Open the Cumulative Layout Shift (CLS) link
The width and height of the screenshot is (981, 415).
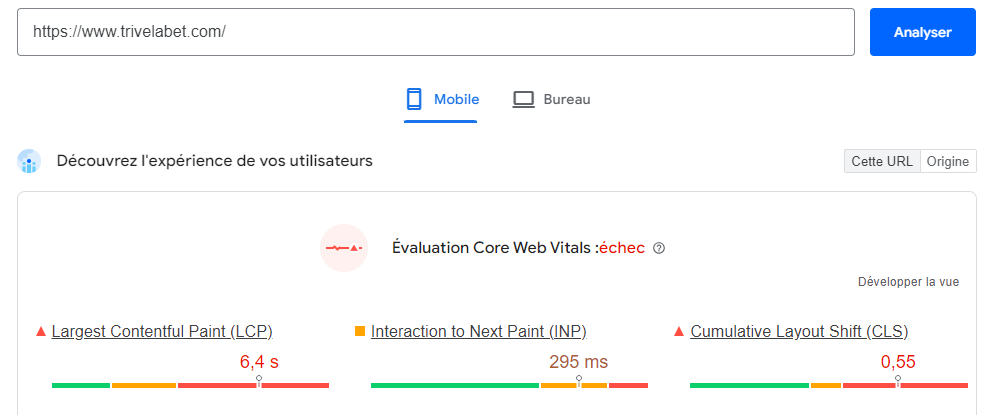tap(799, 331)
